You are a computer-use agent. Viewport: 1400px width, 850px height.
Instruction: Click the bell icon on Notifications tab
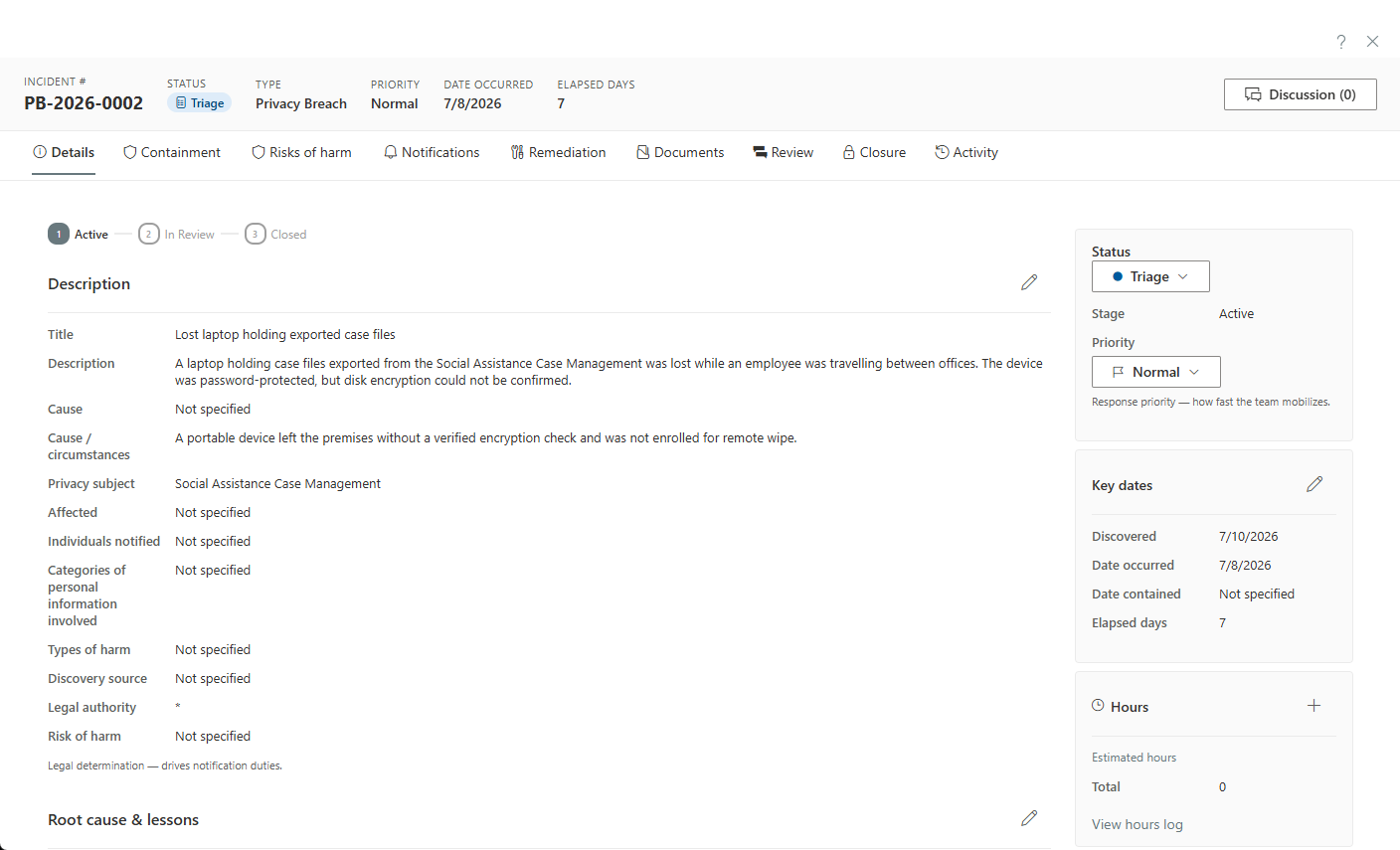coord(391,152)
